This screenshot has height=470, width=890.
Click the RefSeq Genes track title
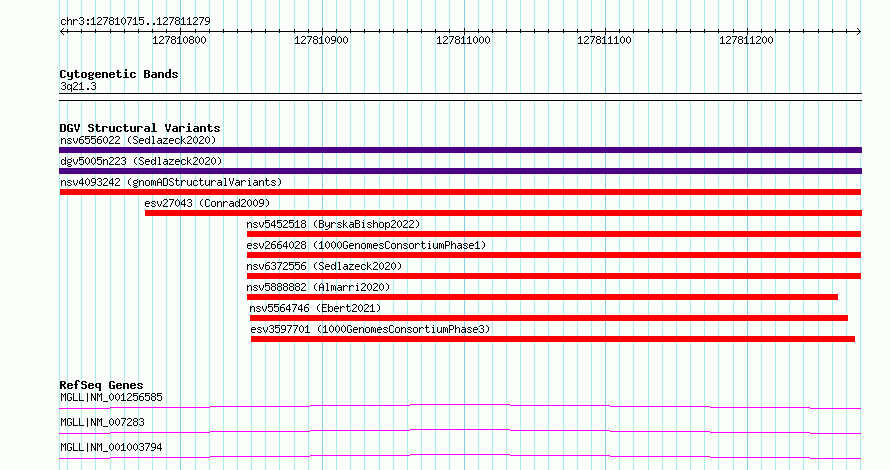[x=101, y=385]
